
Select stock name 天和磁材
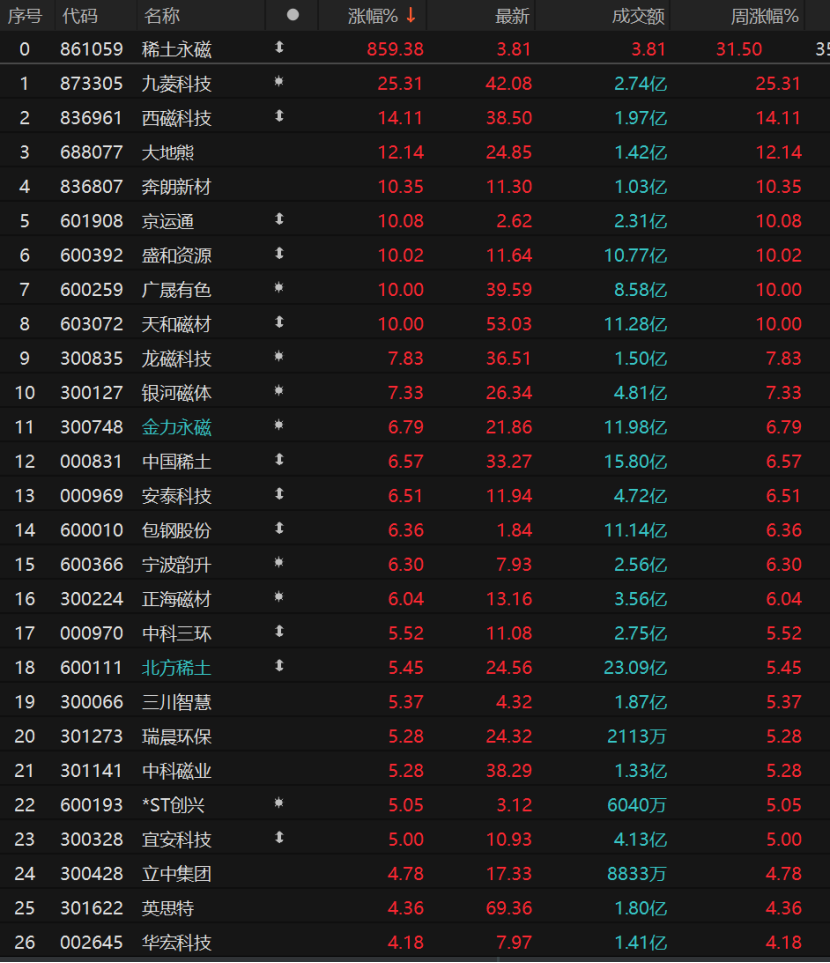(176, 324)
